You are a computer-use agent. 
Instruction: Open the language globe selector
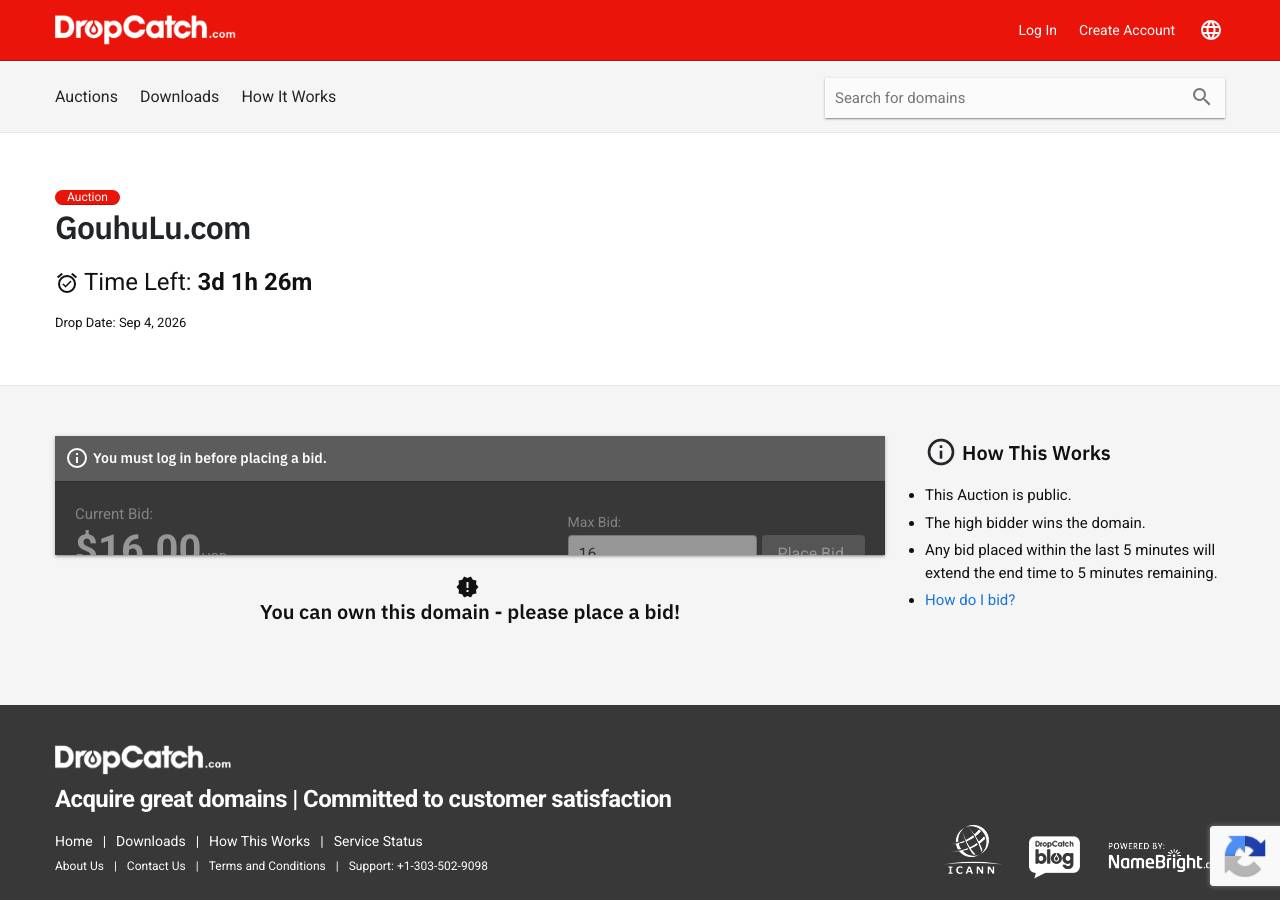(1211, 30)
